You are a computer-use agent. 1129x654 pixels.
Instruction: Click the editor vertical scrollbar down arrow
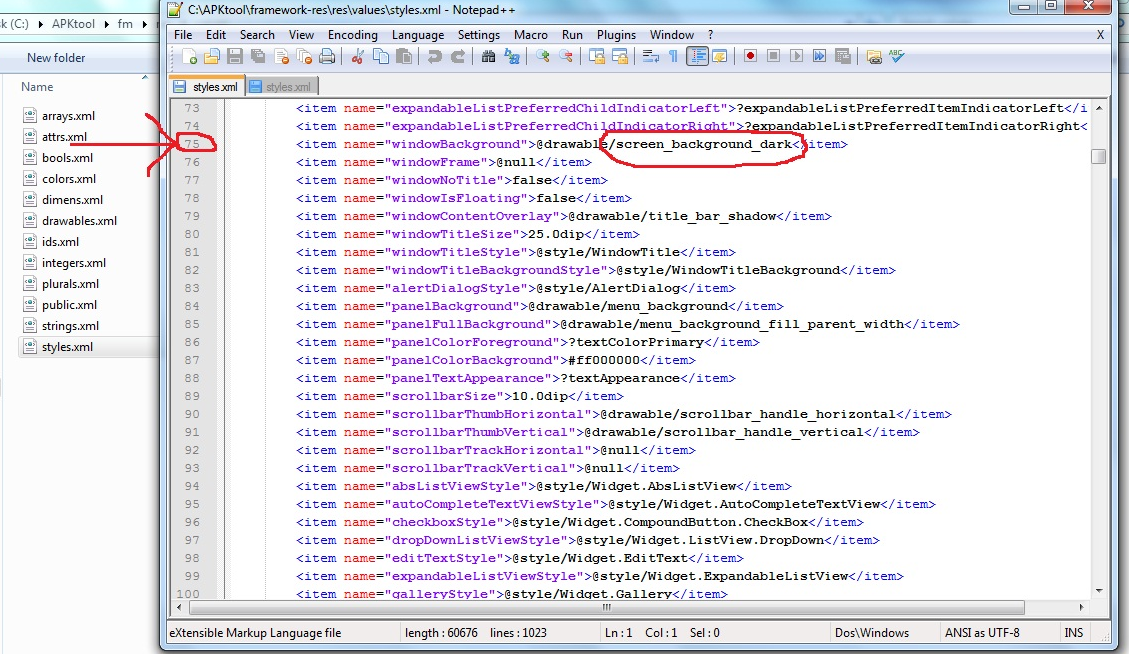(1099, 591)
